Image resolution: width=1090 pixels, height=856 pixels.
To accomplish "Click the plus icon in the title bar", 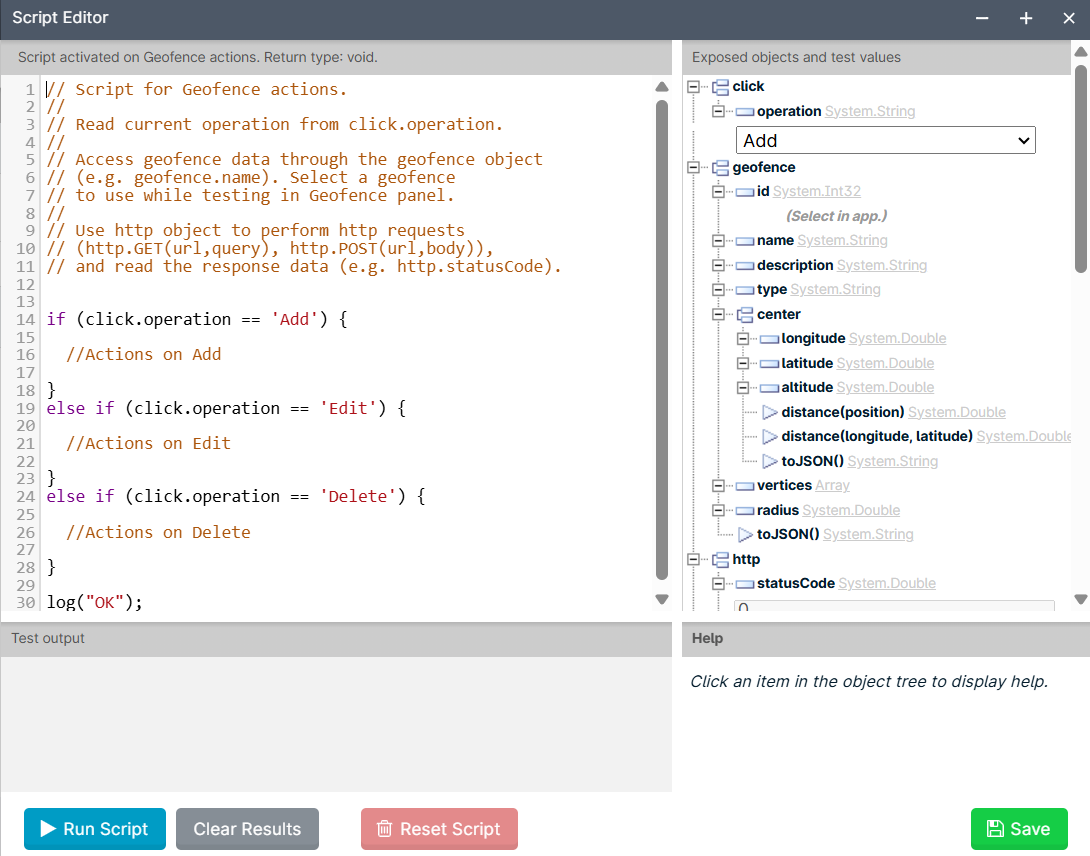I will 1025,18.
